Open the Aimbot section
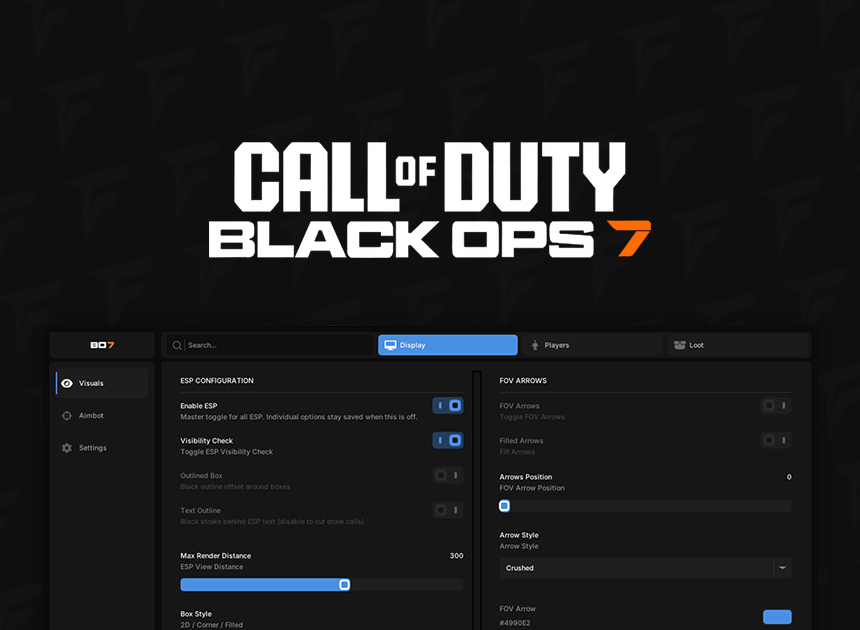The width and height of the screenshot is (860, 630). click(102, 416)
